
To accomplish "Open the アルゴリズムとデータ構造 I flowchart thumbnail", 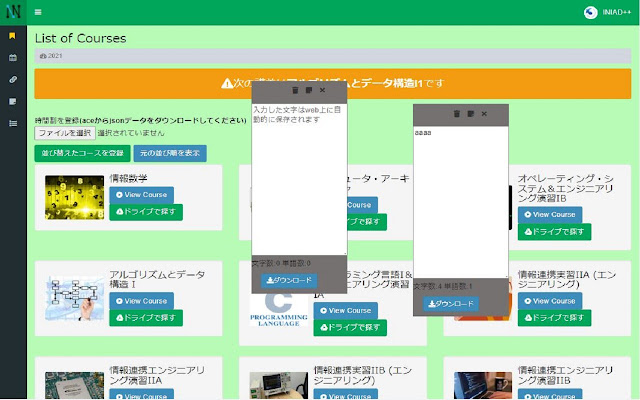I will tap(74, 298).
